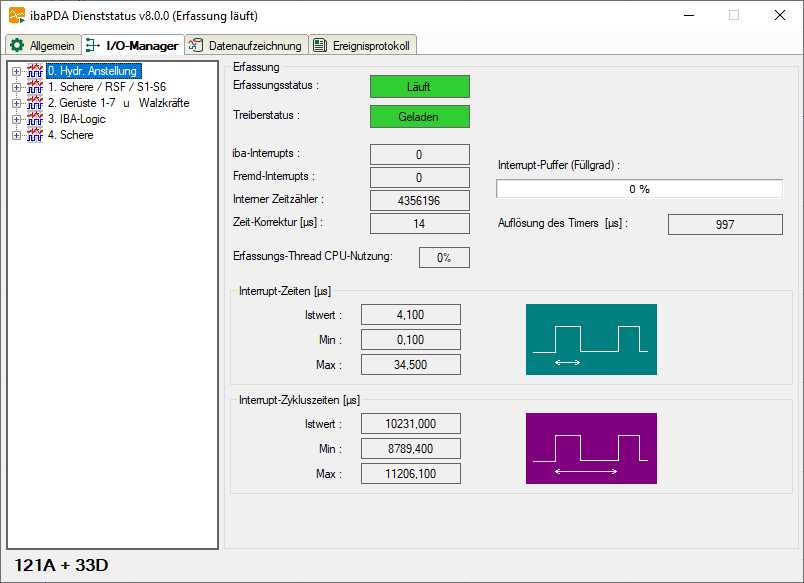This screenshot has height=583, width=804.
Task: Click the ibaPDA application icon in title bar
Action: tap(17, 15)
